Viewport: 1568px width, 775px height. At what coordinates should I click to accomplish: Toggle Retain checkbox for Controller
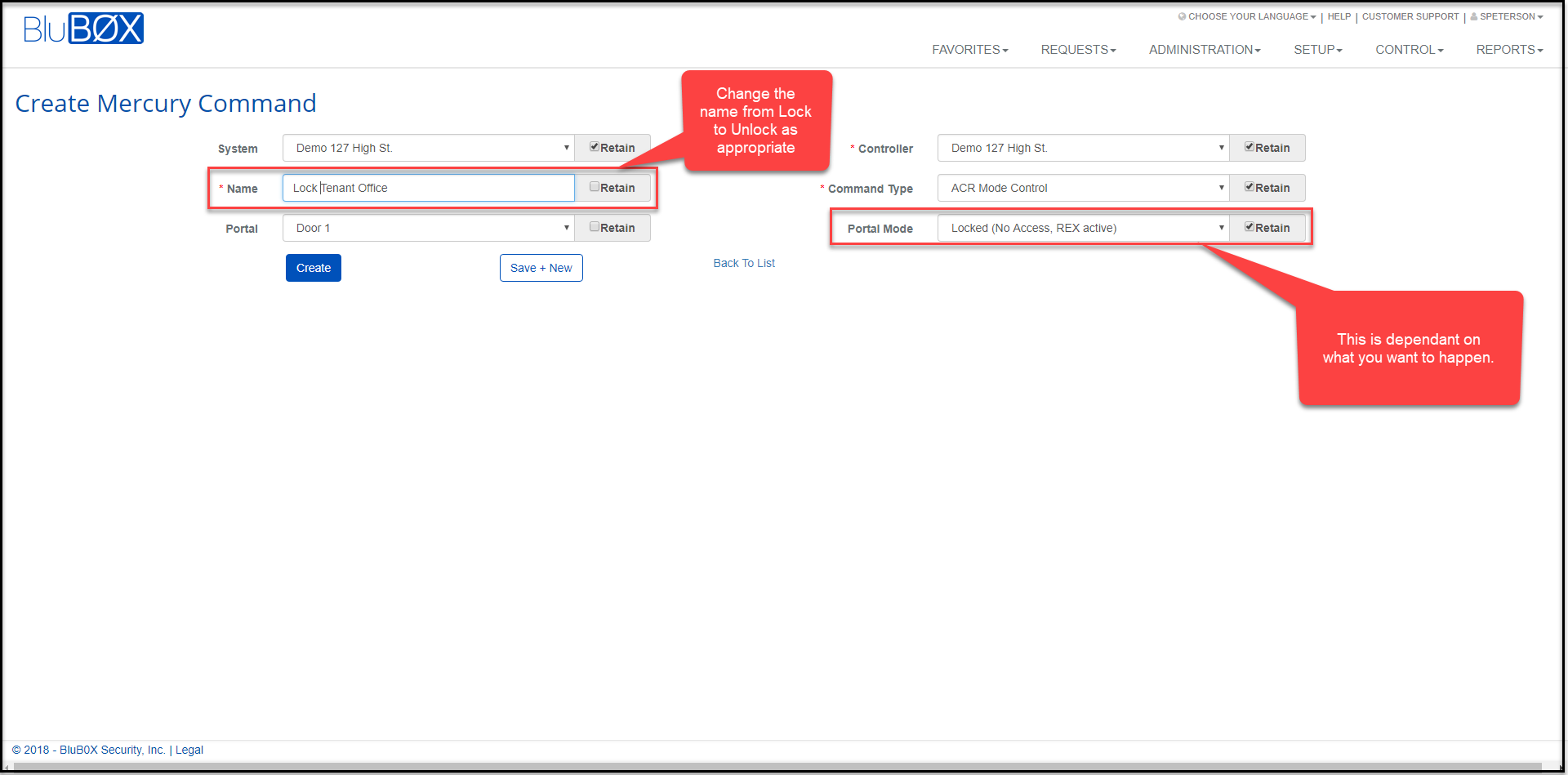[x=1249, y=147]
